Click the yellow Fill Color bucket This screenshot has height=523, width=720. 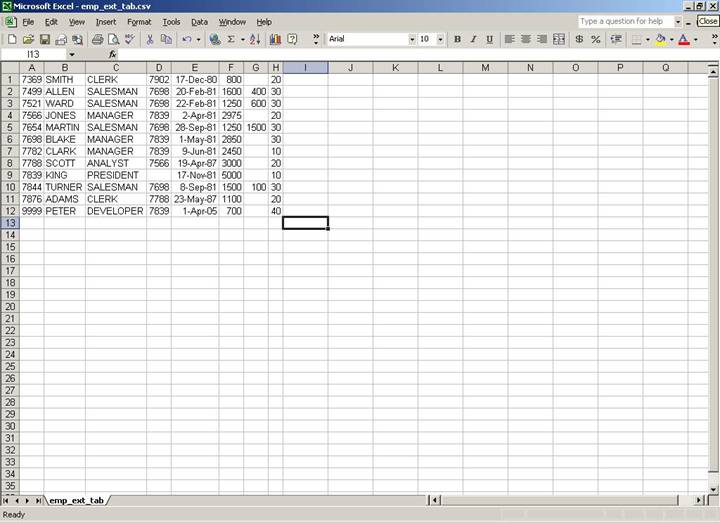[660, 39]
